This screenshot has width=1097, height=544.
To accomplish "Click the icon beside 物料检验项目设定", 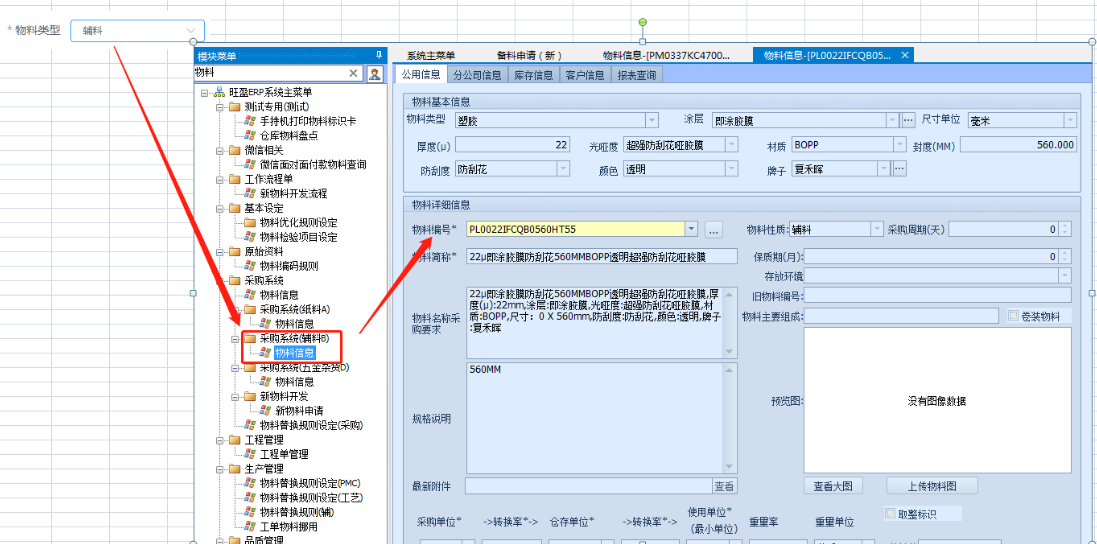I will coord(250,237).
